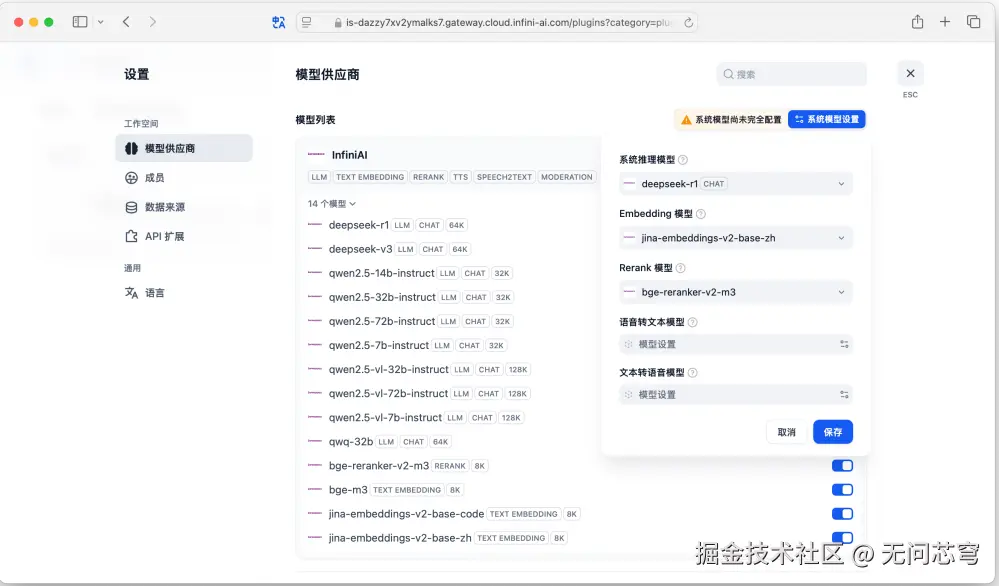Click the warning icon on 系统模型尚未完全配置
The width and height of the screenshot is (999, 586).
[x=685, y=119]
